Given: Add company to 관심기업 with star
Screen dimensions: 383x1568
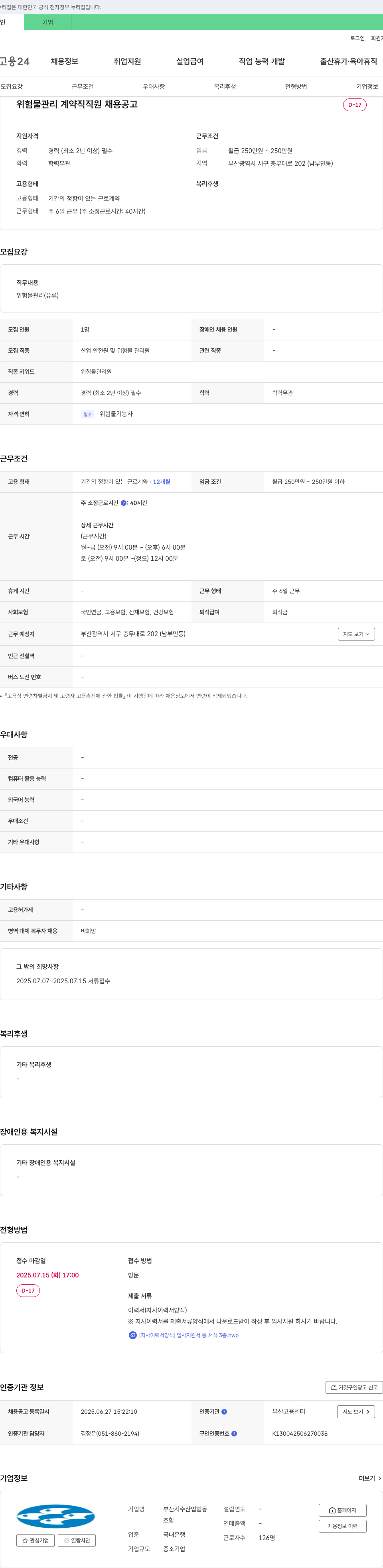Looking at the screenshot, I should 36,1540.
